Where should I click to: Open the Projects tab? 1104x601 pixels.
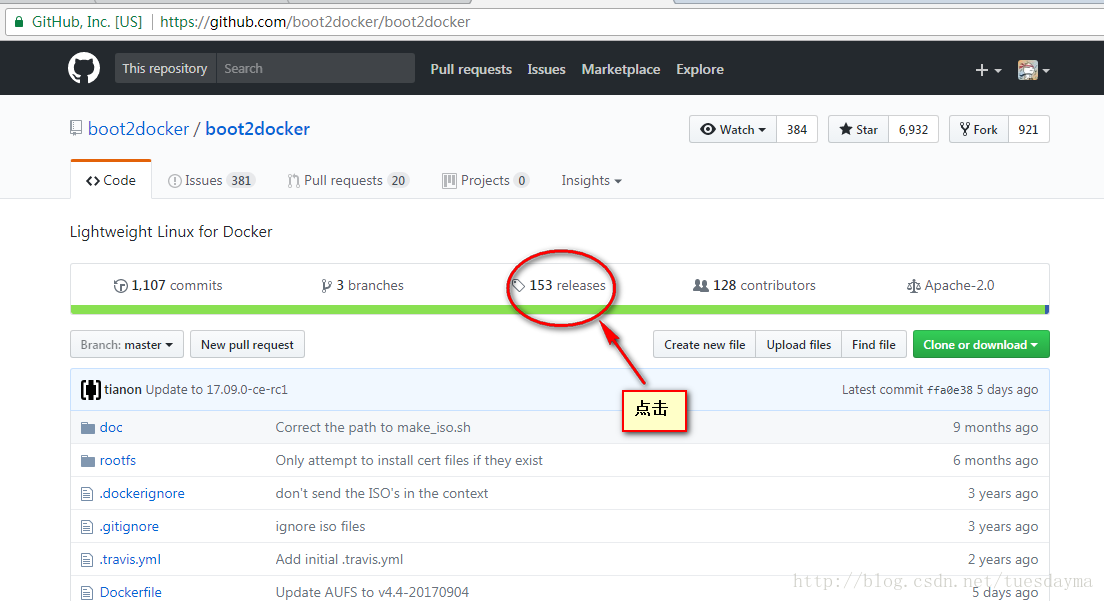(485, 180)
